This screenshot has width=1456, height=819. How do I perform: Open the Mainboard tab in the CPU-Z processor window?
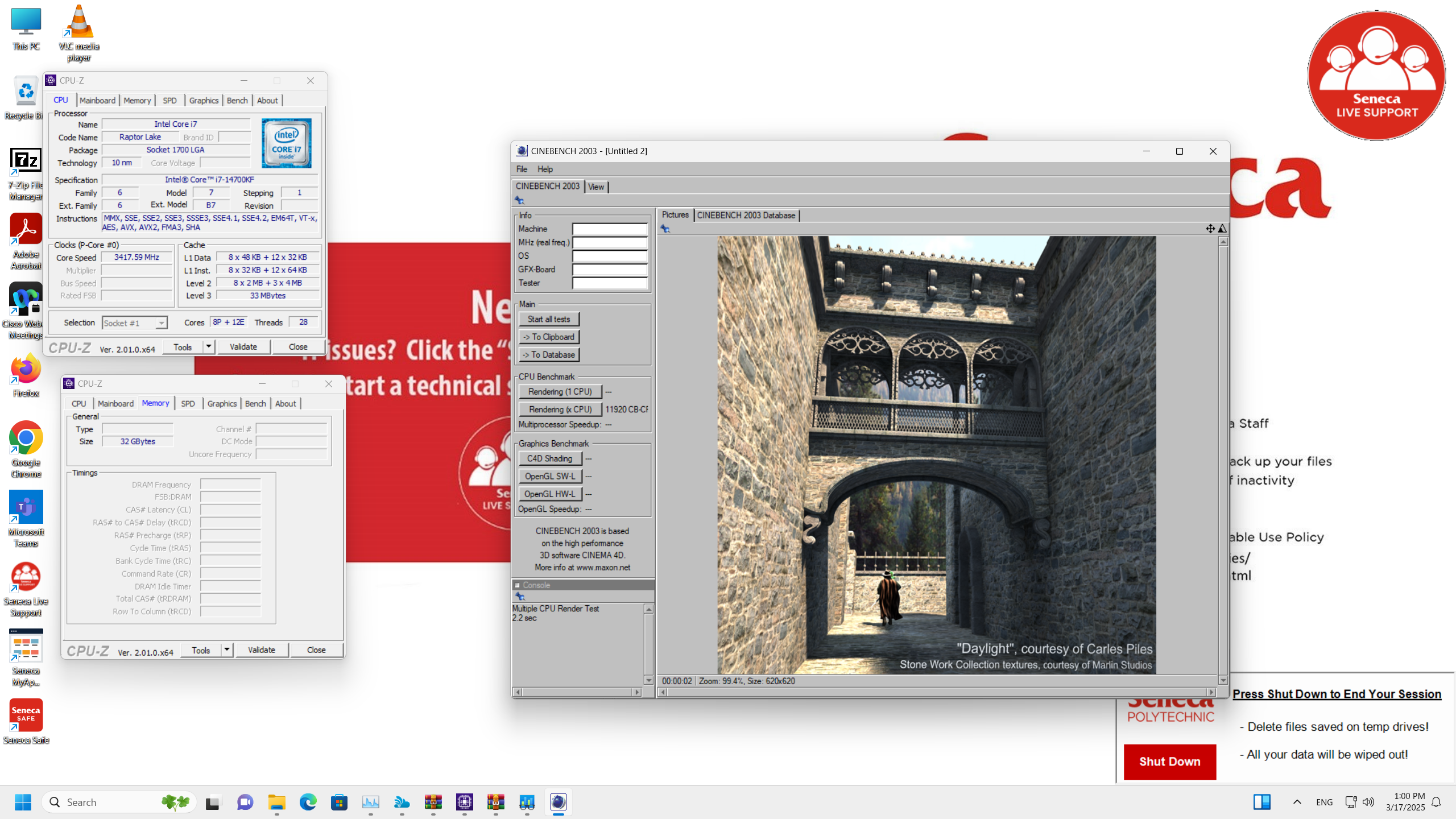coord(97,100)
